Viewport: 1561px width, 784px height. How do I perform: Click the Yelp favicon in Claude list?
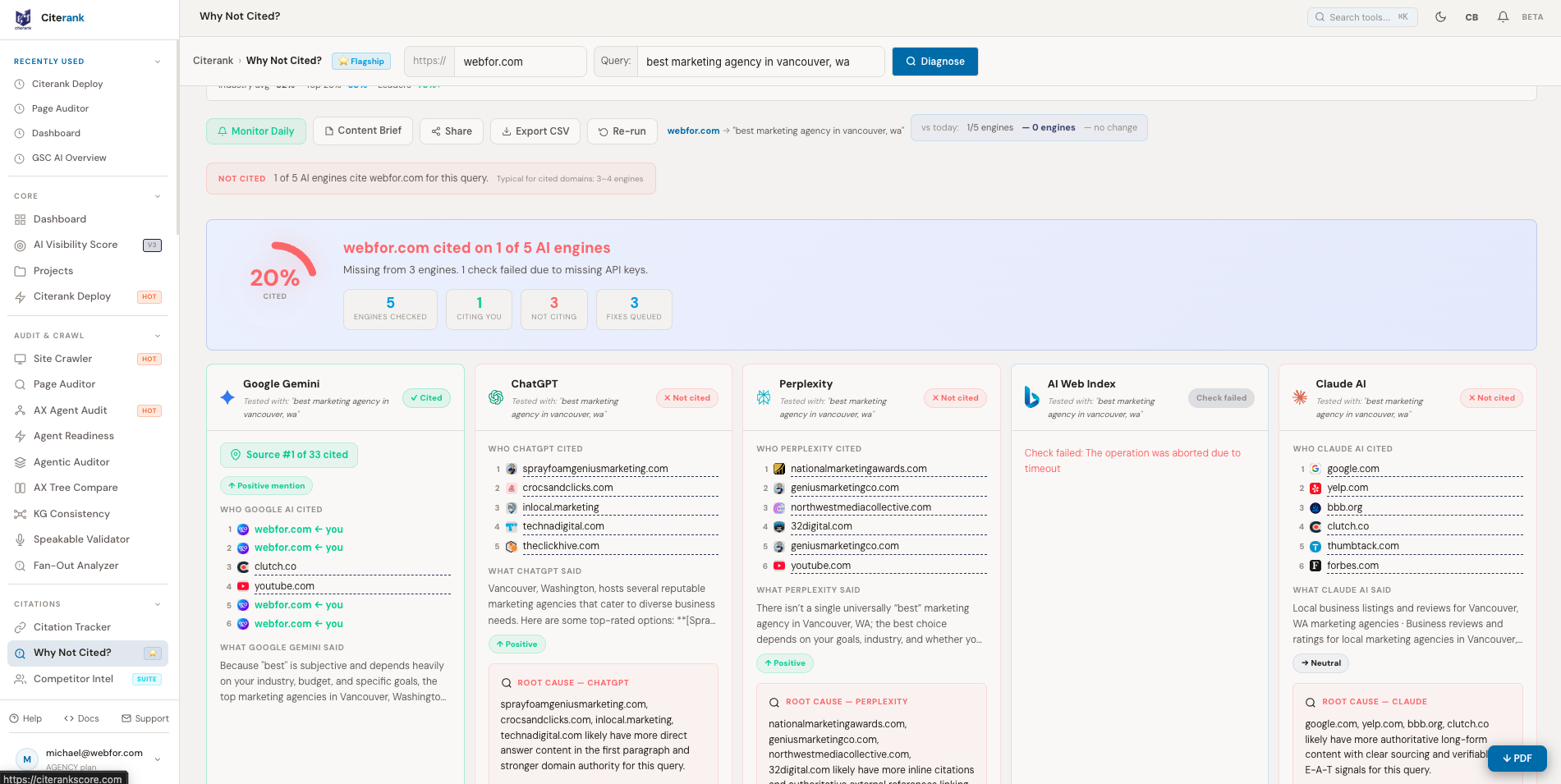coord(1315,488)
